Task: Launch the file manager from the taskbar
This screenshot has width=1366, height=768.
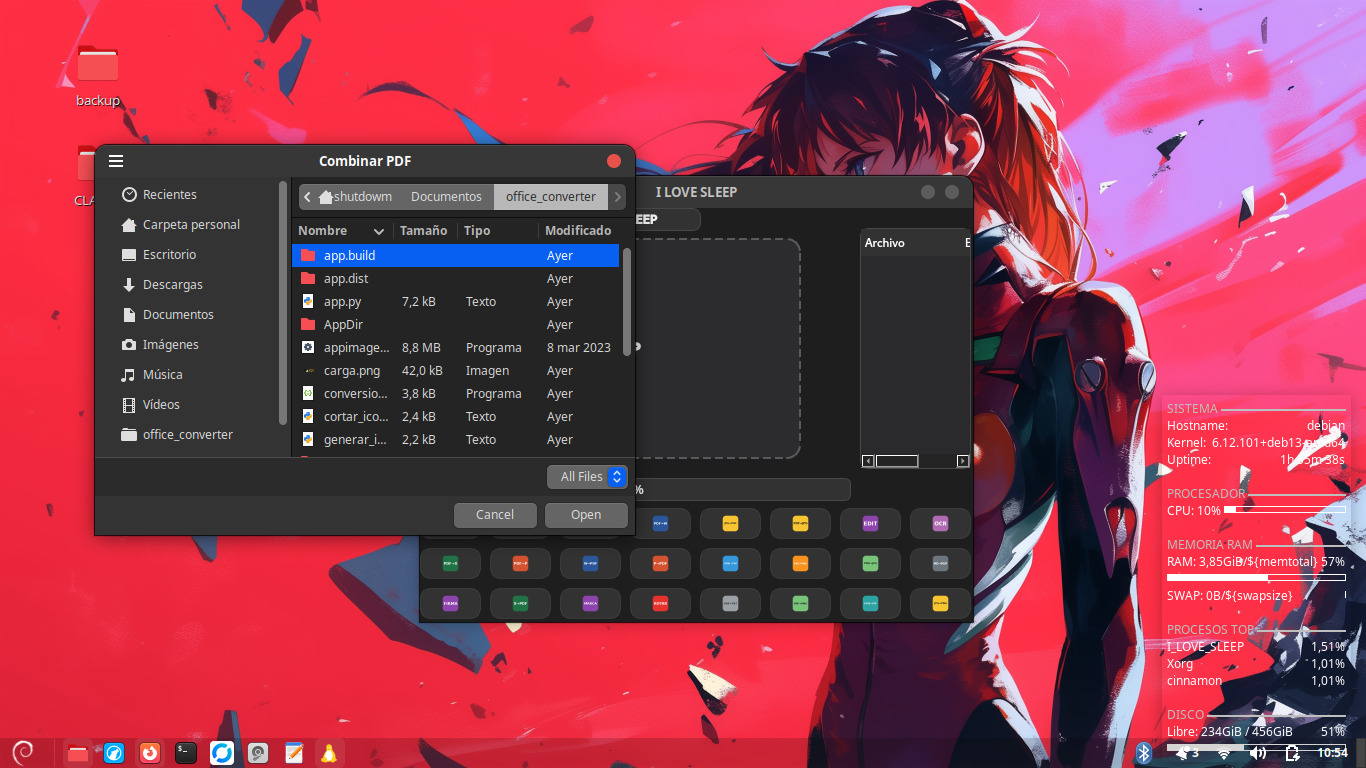Action: (x=78, y=753)
